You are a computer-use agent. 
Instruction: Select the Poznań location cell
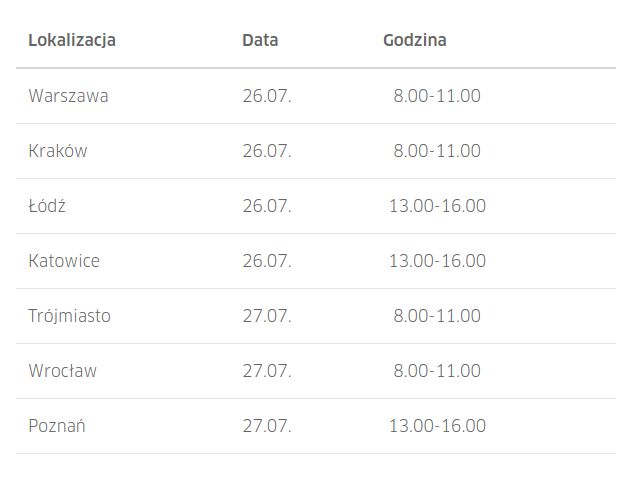pos(57,426)
